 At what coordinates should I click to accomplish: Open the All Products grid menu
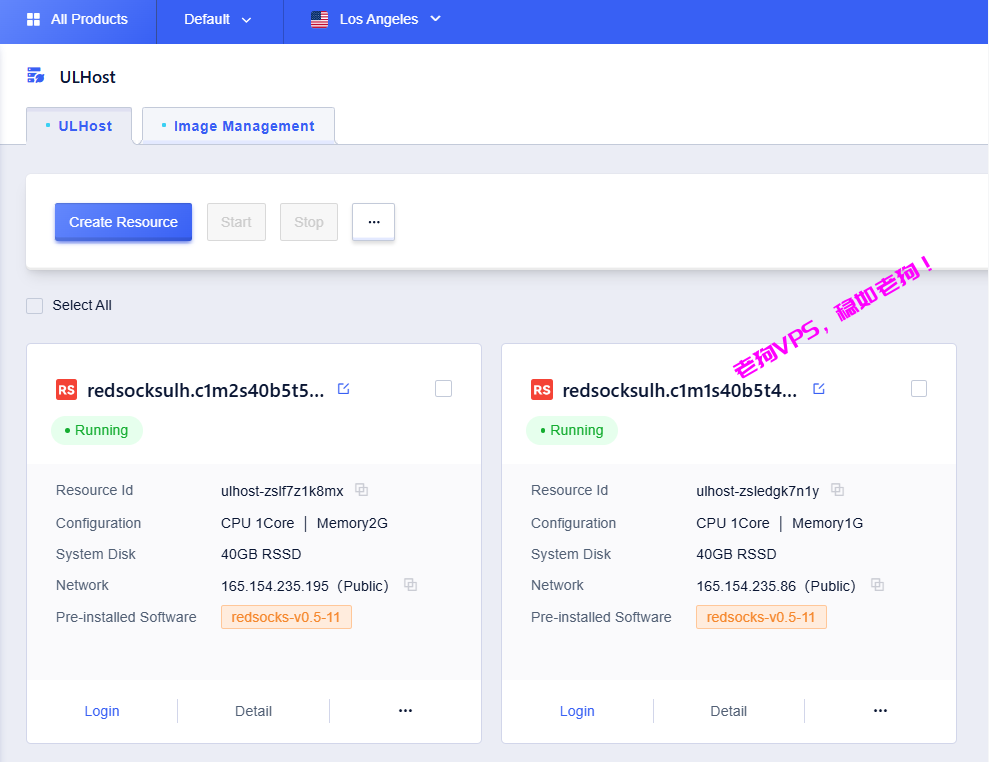[x=77, y=20]
